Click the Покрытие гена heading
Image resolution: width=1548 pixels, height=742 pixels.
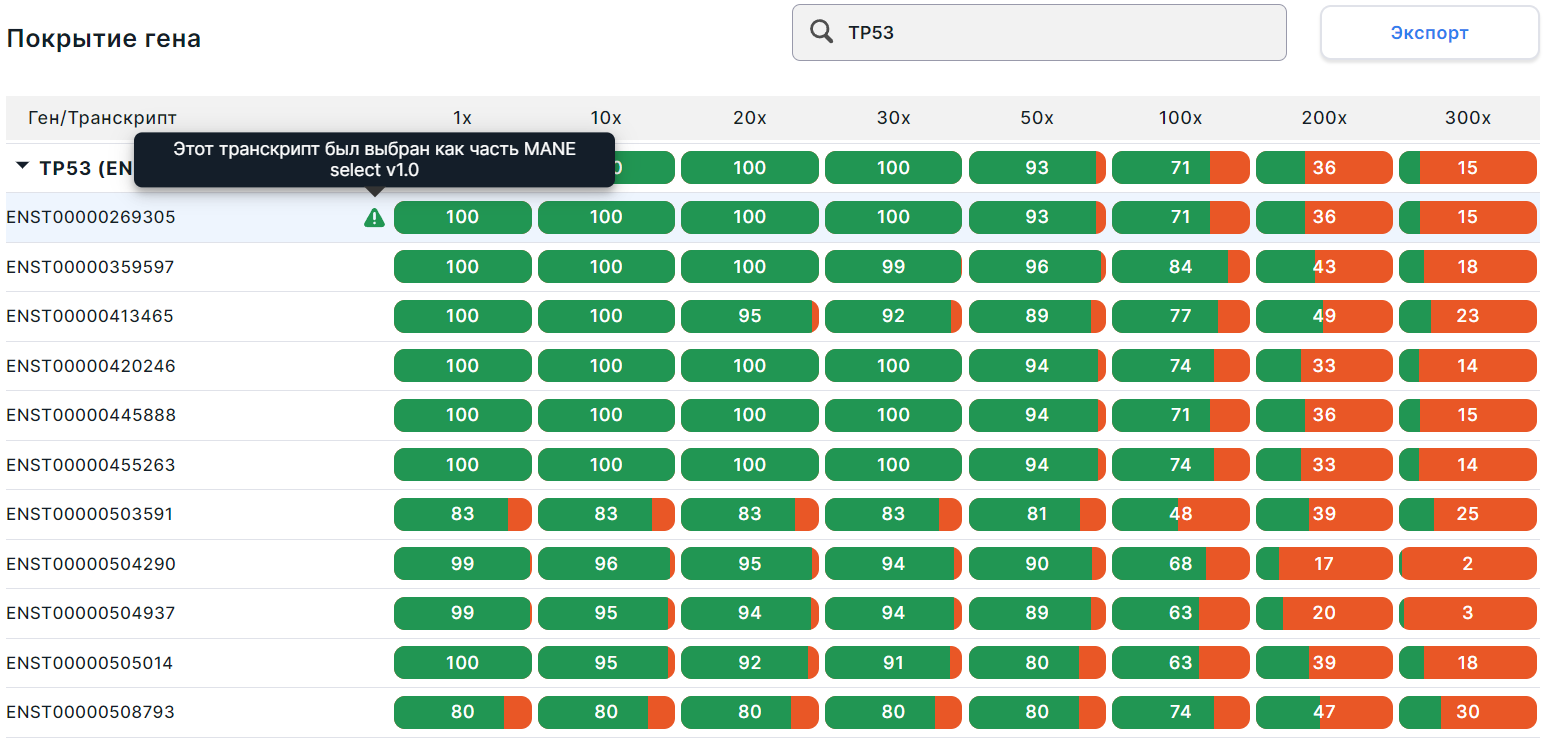104,39
